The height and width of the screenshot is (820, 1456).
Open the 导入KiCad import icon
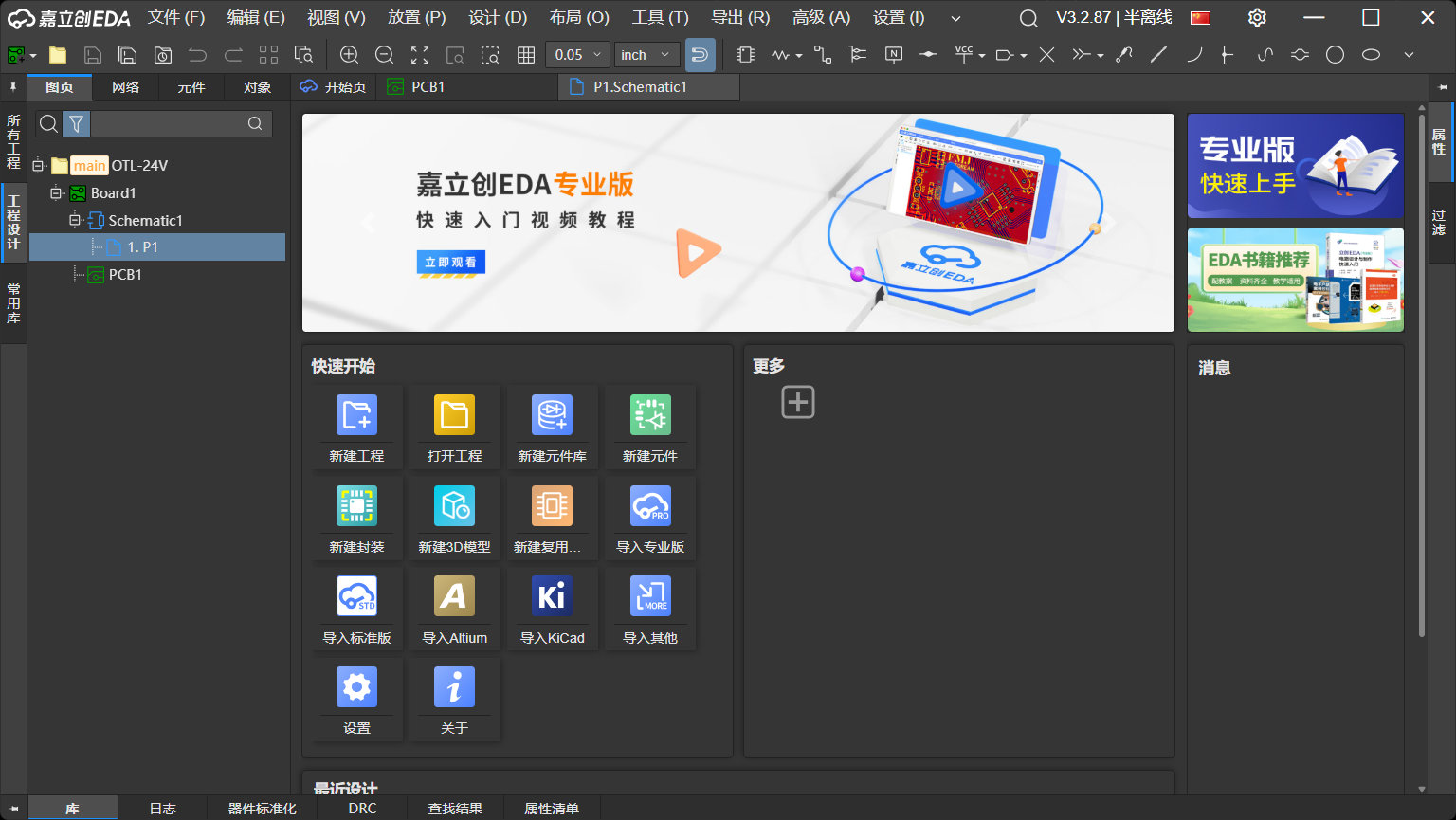click(552, 597)
